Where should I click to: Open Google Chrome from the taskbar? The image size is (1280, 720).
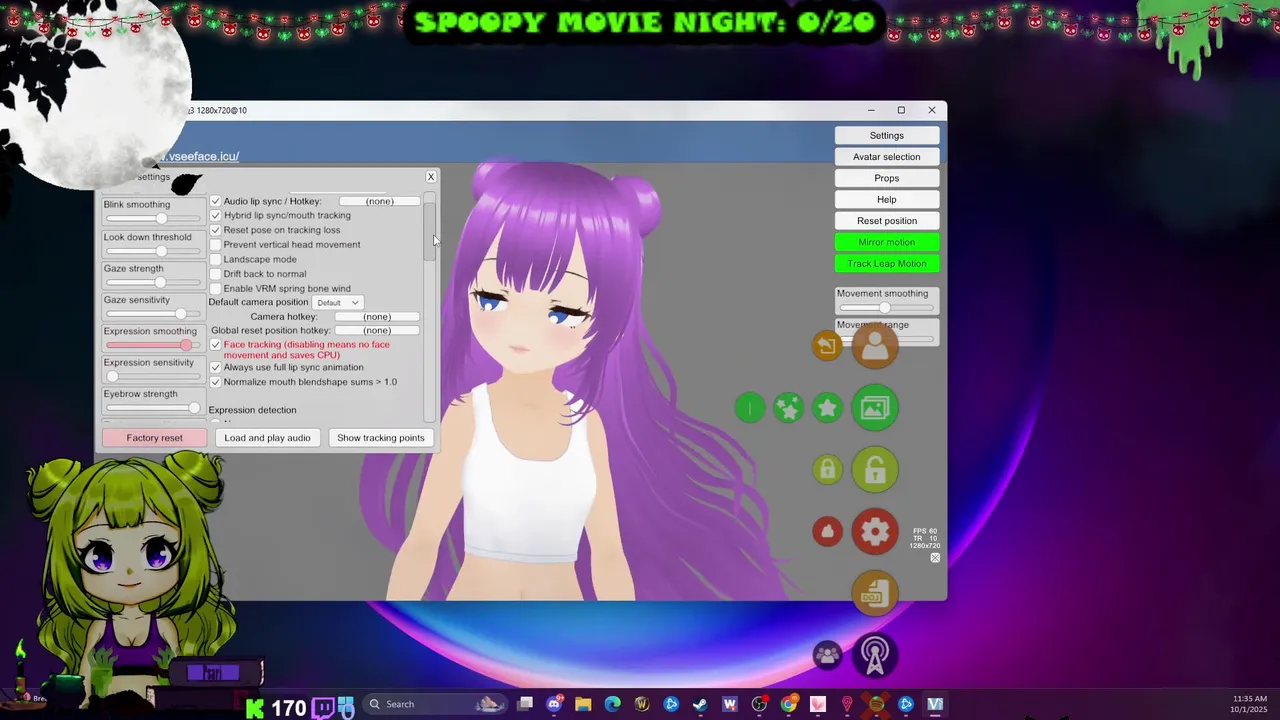[788, 704]
